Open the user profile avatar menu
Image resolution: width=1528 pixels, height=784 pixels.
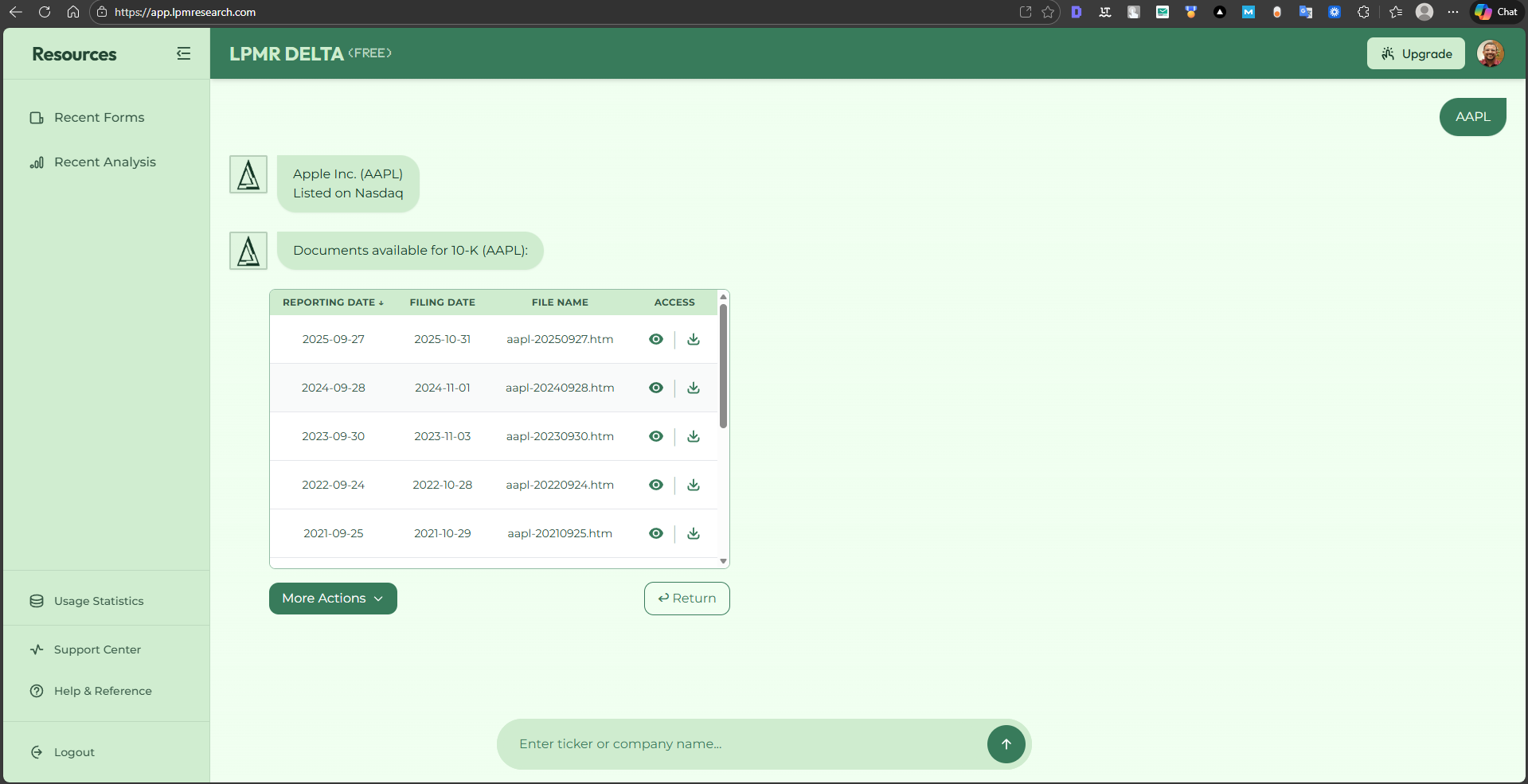pos(1490,53)
